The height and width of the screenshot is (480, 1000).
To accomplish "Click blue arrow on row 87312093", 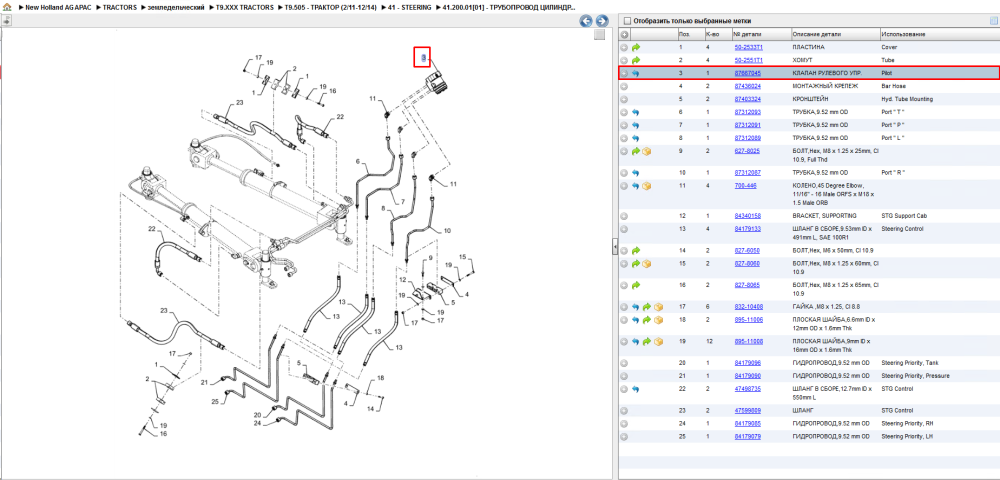I will 636,112.
